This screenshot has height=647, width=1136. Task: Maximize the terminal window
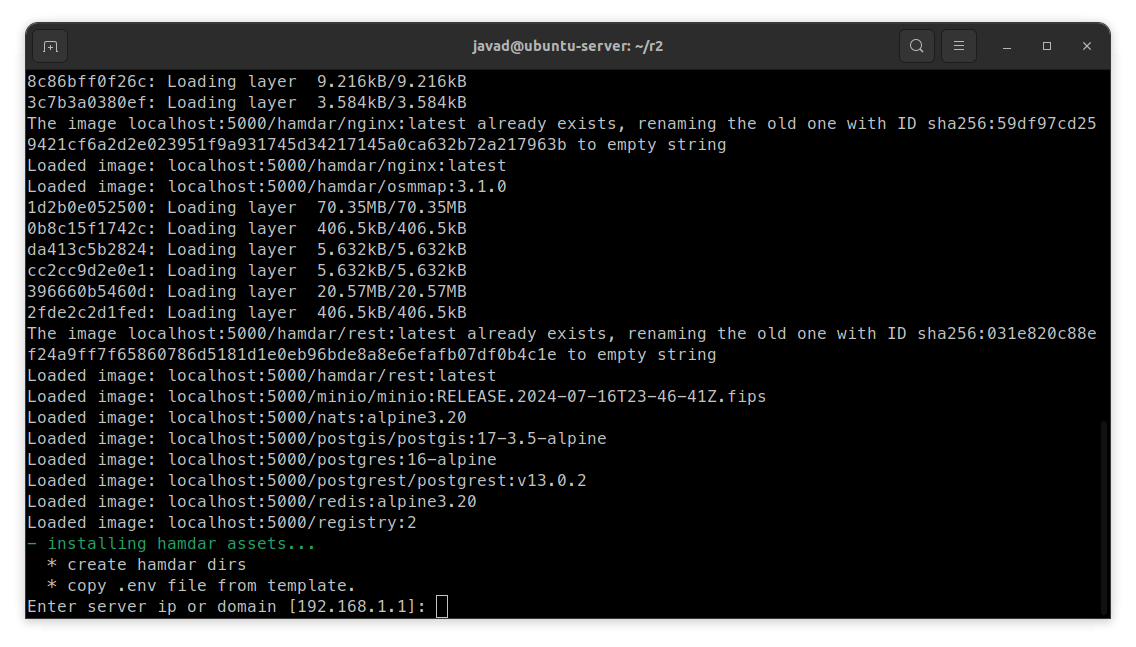[1047, 46]
